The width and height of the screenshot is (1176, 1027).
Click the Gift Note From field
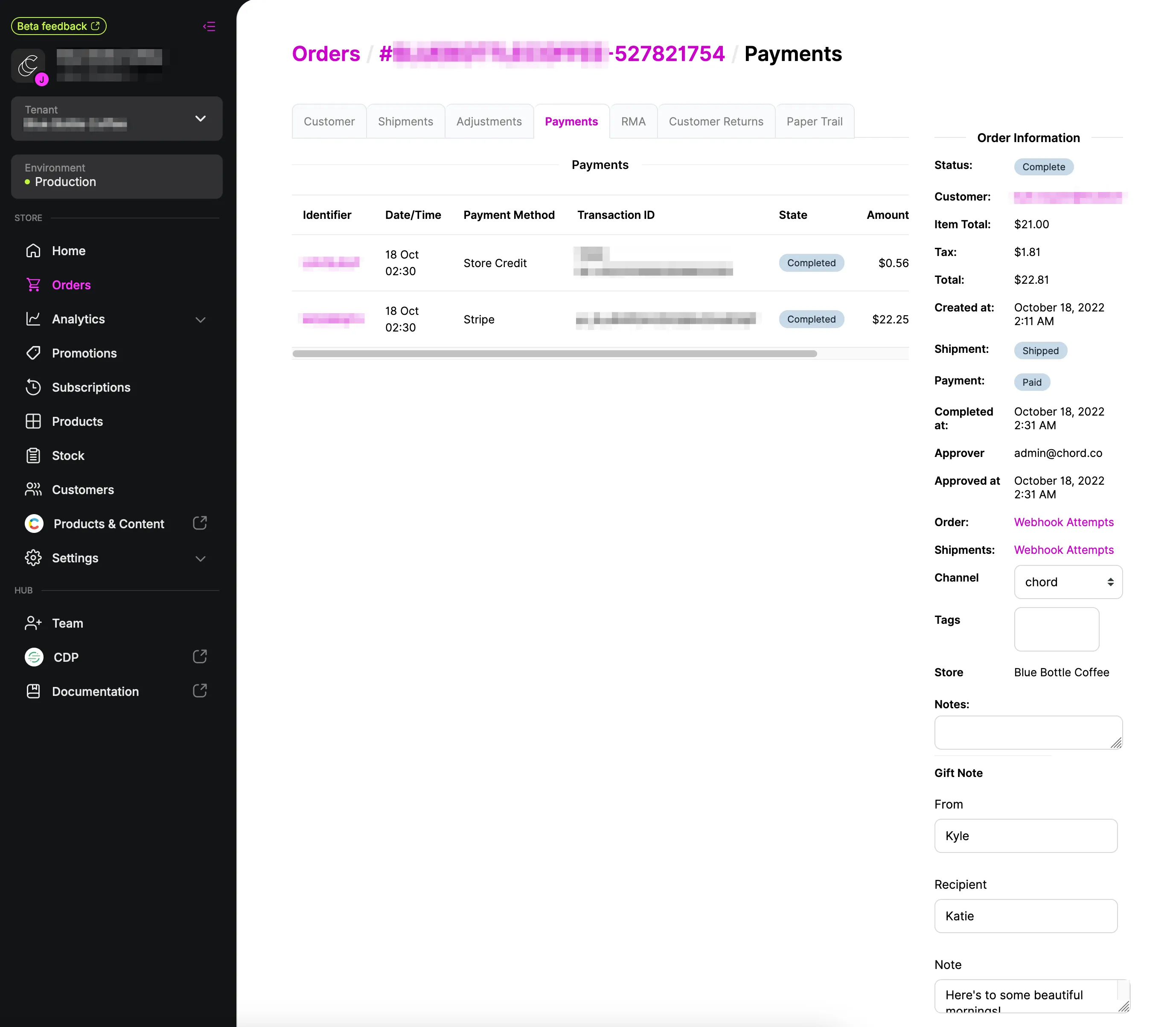[x=1026, y=836]
